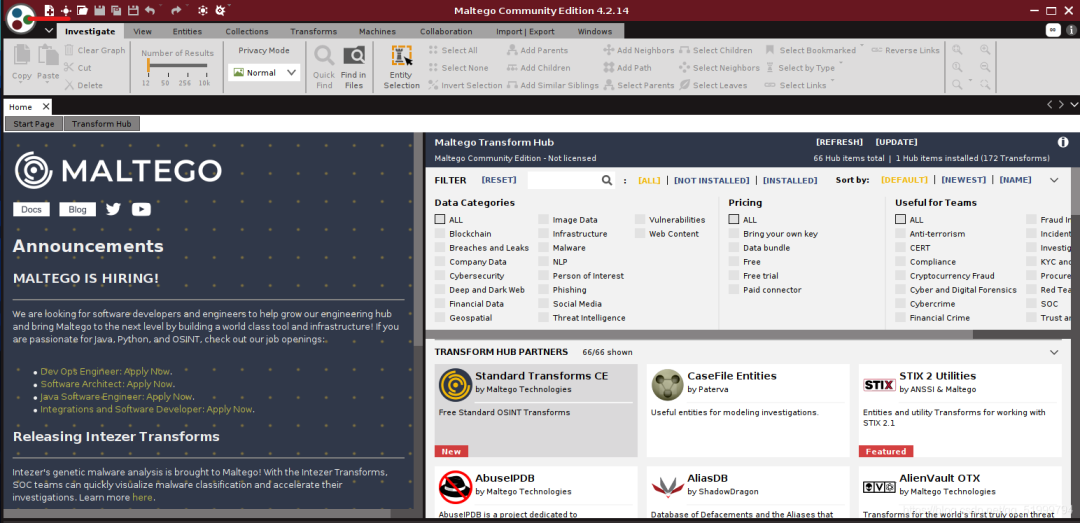Screen dimensions: 1080x523
Task: Click Select Leaves in the ribbon
Action: click(713, 85)
